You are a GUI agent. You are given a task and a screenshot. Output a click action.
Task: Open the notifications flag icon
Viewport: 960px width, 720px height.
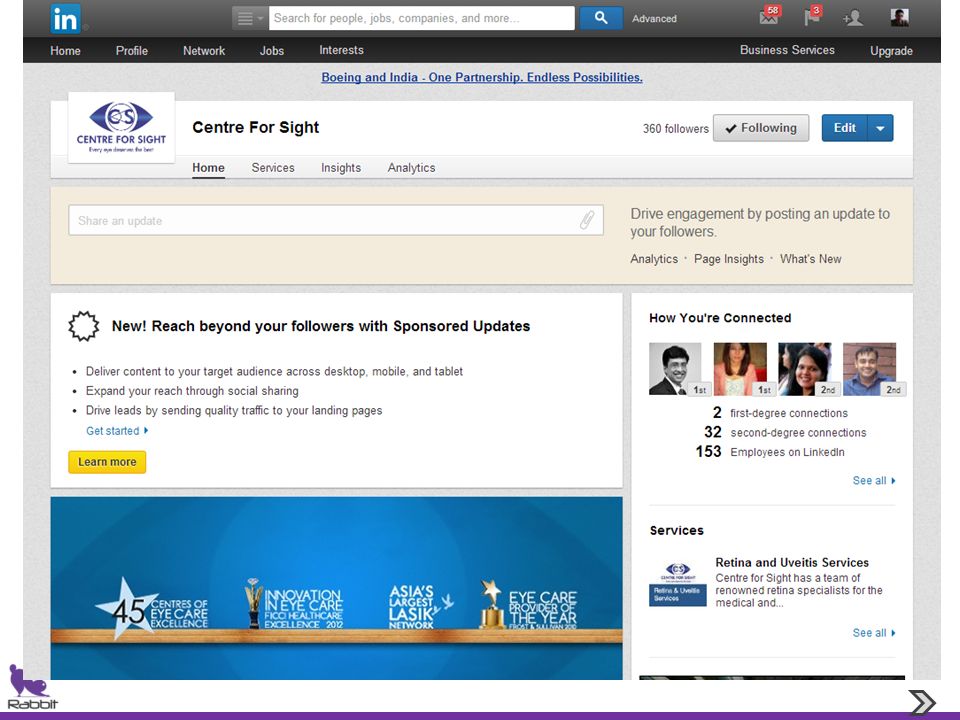[x=812, y=16]
